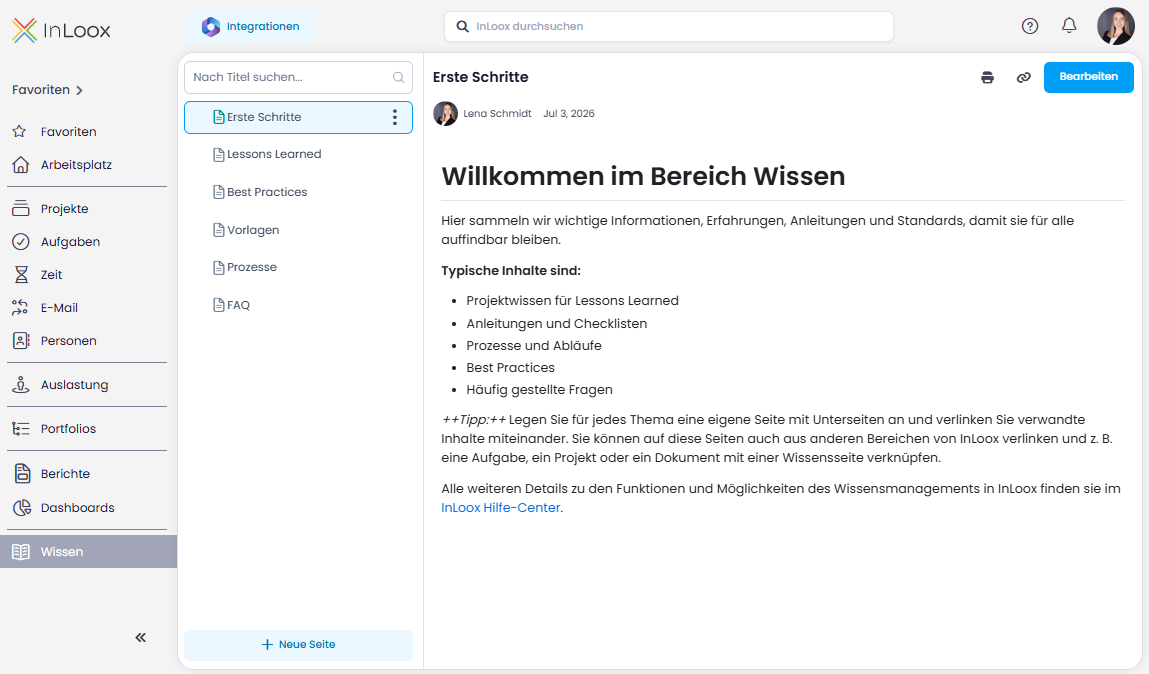Open Dashboards in sidebar
This screenshot has width=1149, height=674.
coord(88,508)
